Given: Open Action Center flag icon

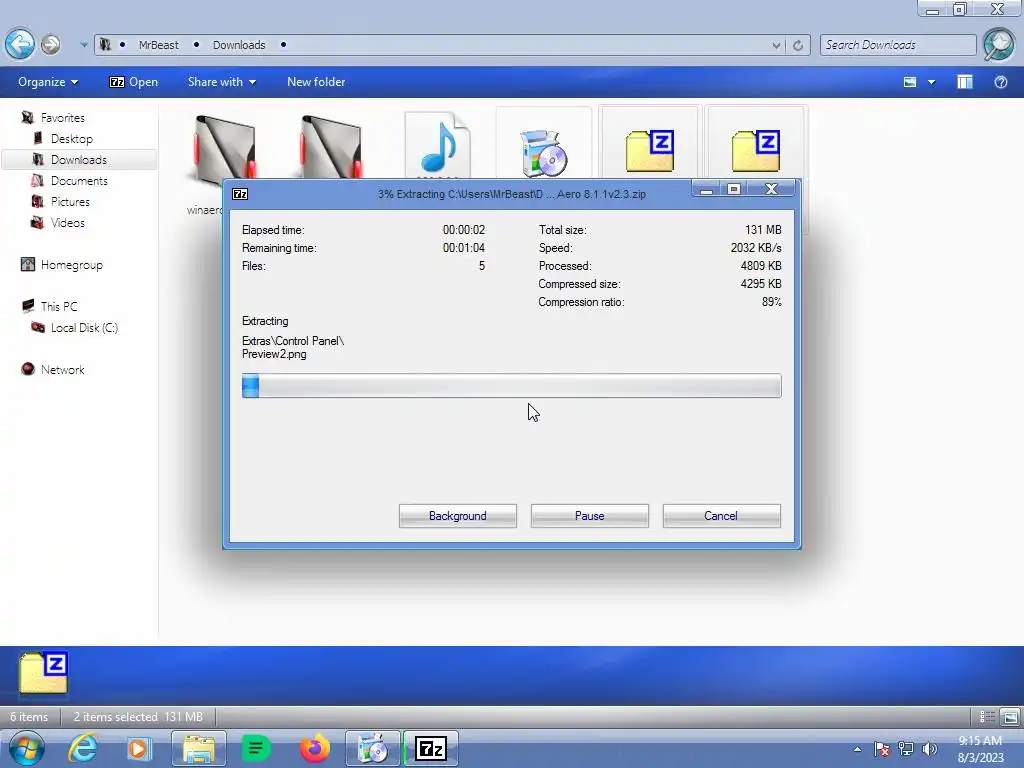Looking at the screenshot, I should pyautogui.click(x=882, y=749).
